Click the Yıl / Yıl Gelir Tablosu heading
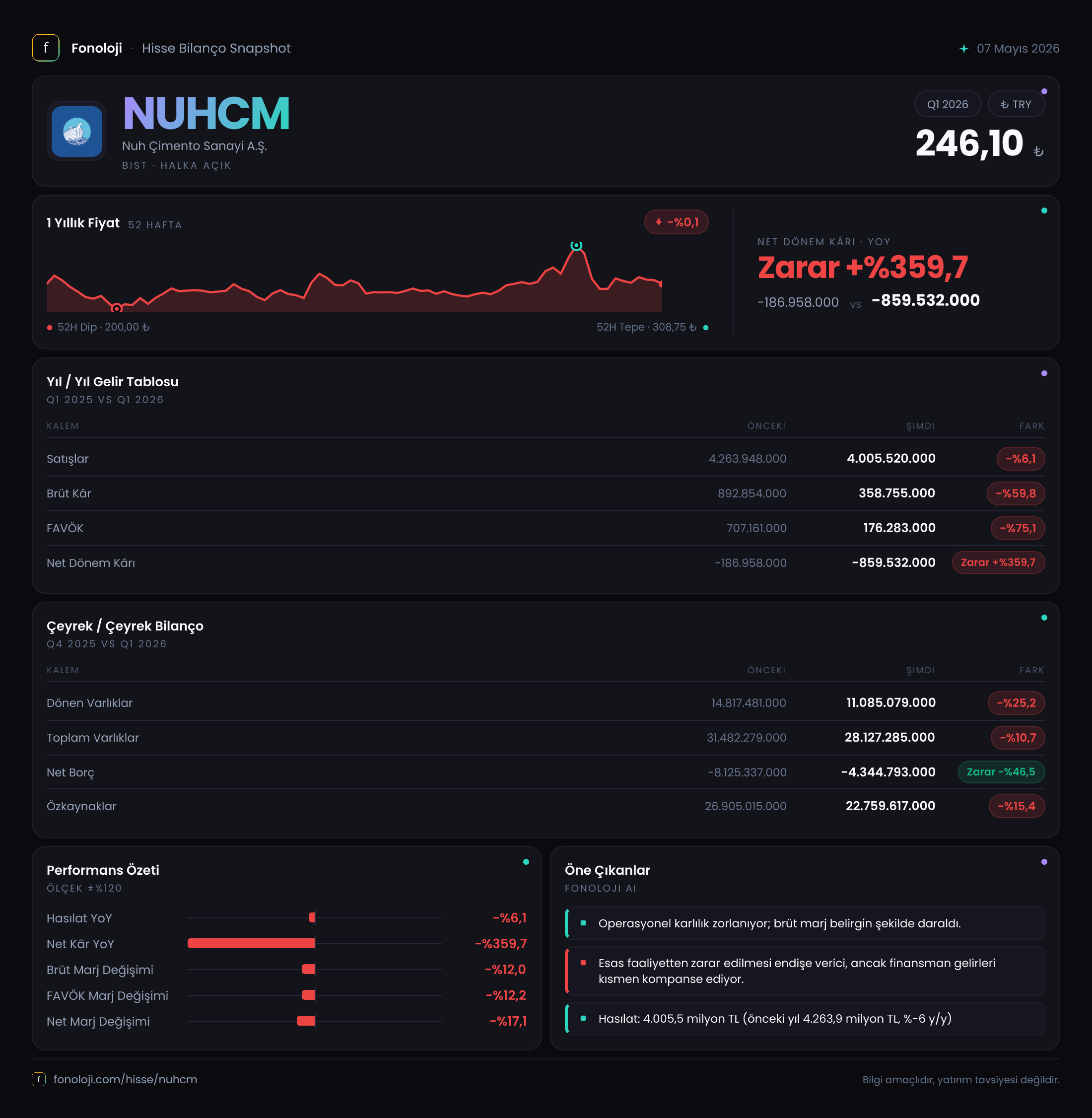 (x=112, y=382)
